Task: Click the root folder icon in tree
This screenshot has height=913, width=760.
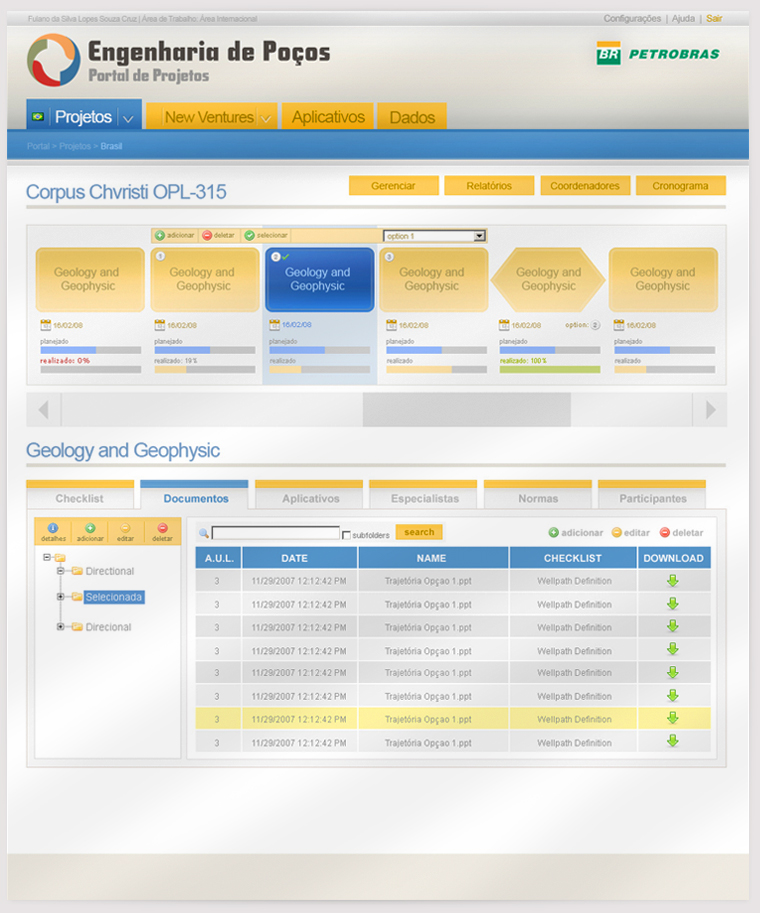Action: [60, 558]
